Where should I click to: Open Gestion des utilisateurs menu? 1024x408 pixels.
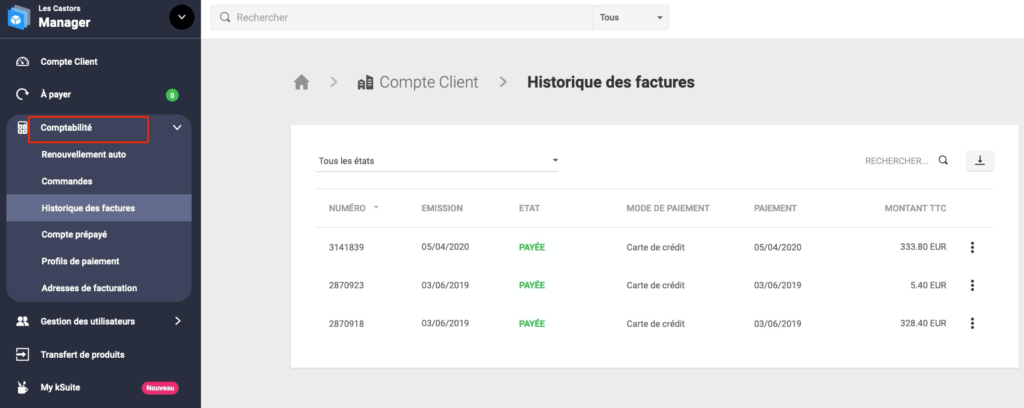tap(88, 321)
